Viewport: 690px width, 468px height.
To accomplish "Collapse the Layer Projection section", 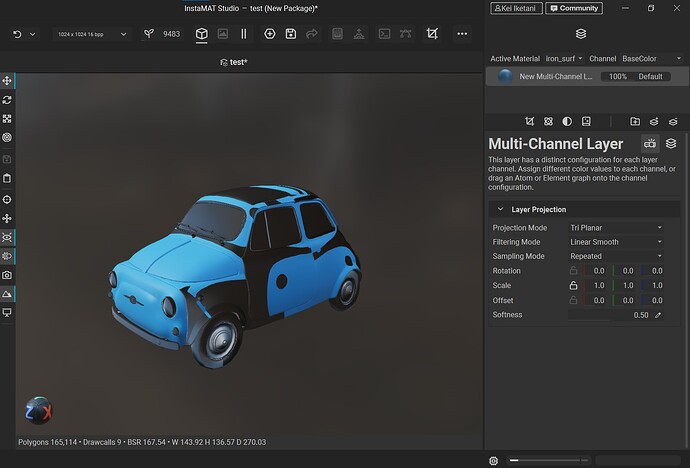I will tap(500, 210).
